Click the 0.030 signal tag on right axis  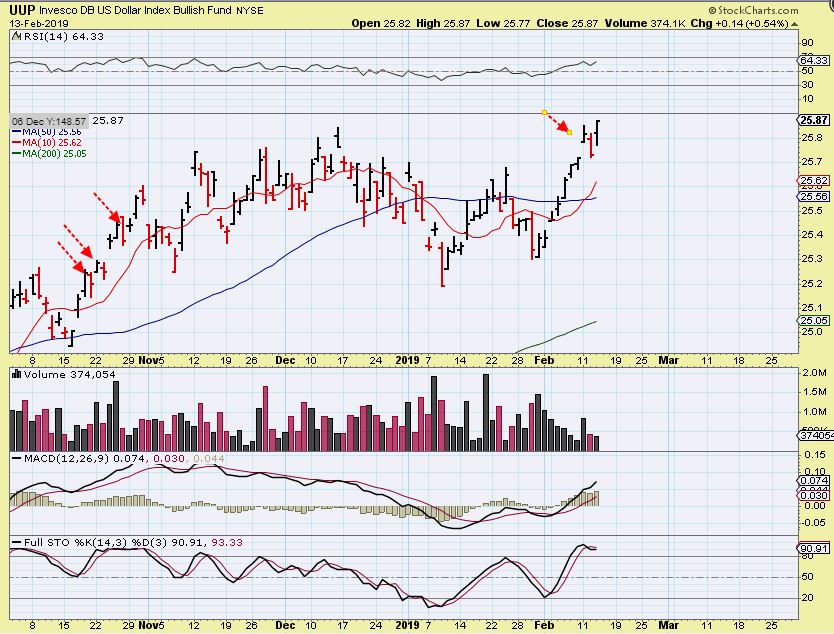point(814,496)
